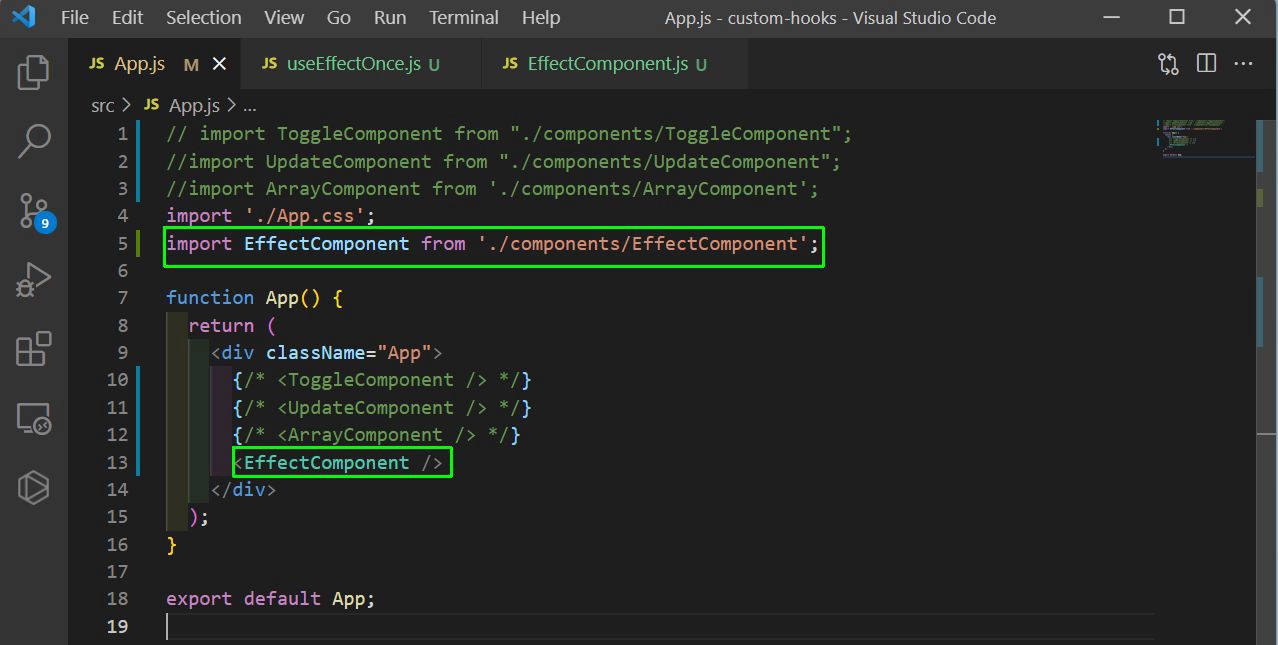Open the bottom activity bar play icon

(x=34, y=487)
